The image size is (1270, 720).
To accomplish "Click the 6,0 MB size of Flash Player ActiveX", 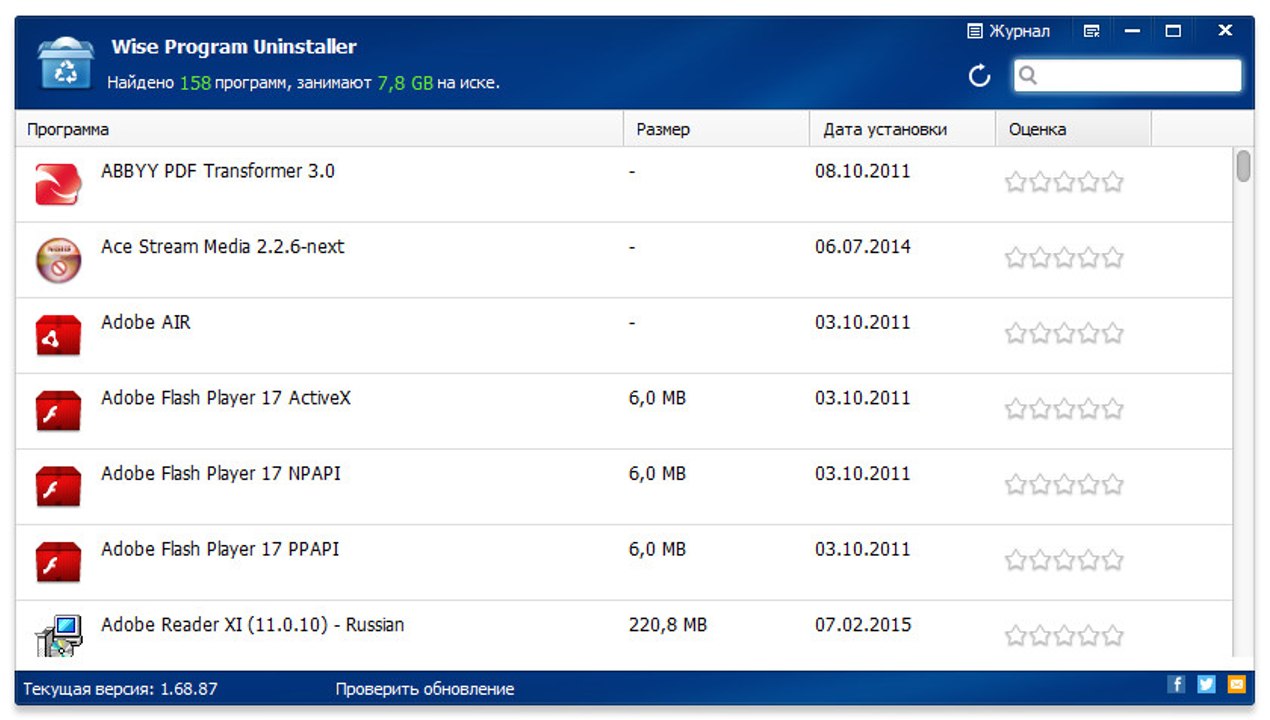I will tap(657, 398).
